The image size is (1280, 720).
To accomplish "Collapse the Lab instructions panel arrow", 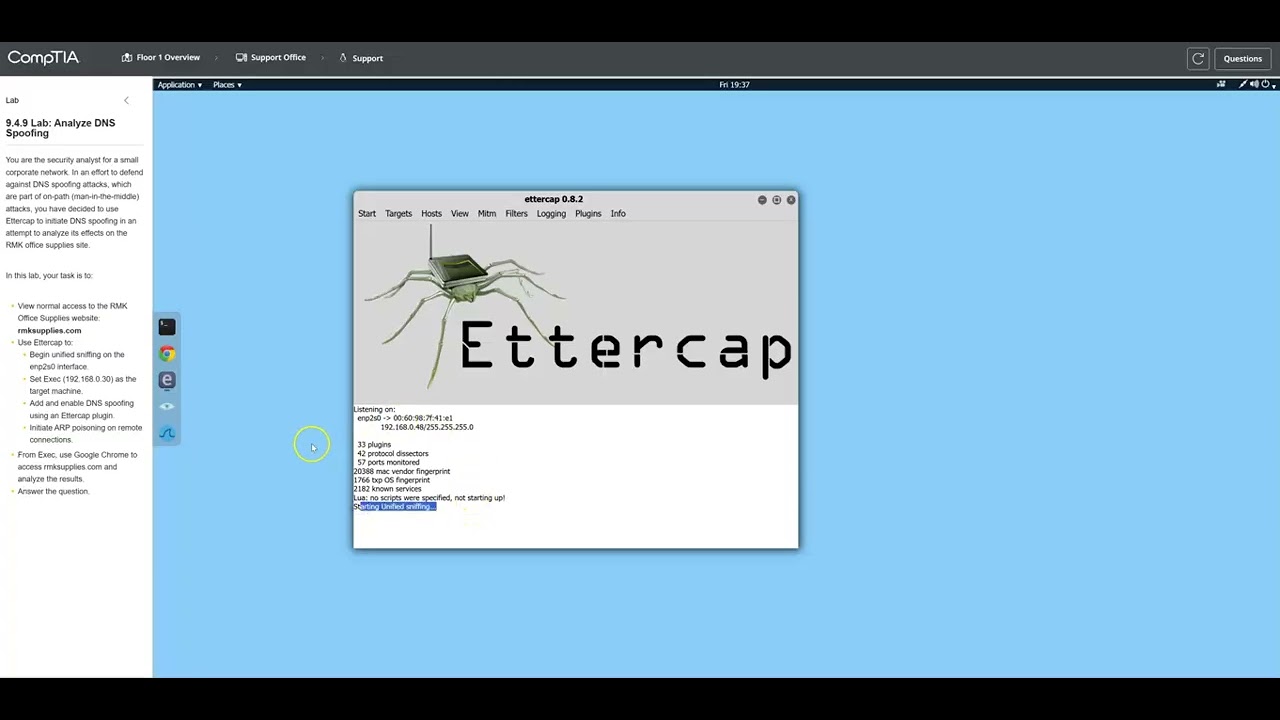I will [126, 100].
